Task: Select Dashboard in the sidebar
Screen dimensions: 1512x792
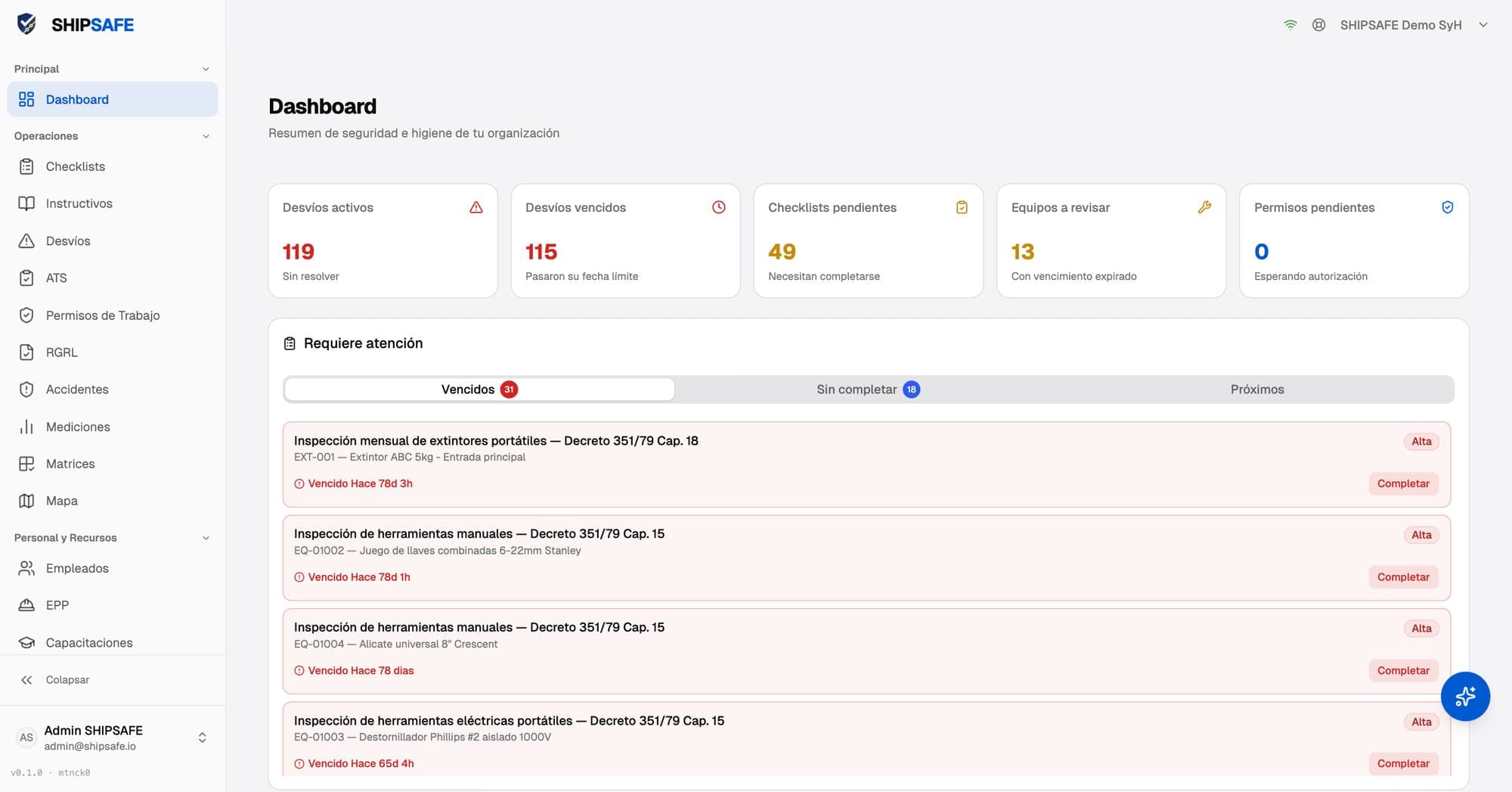Action: point(113,99)
